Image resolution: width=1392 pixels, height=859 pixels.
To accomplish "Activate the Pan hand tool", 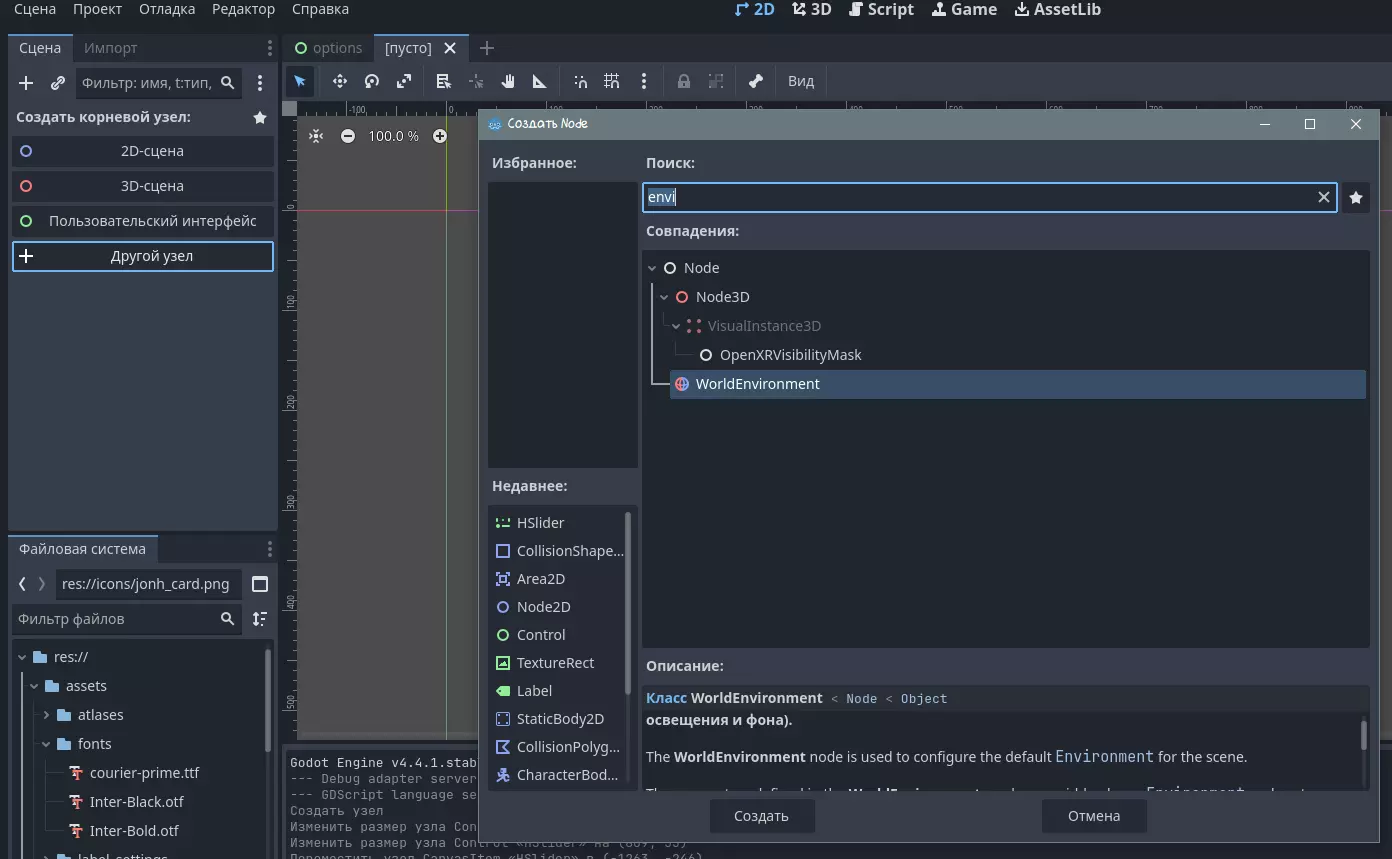I will click(508, 81).
